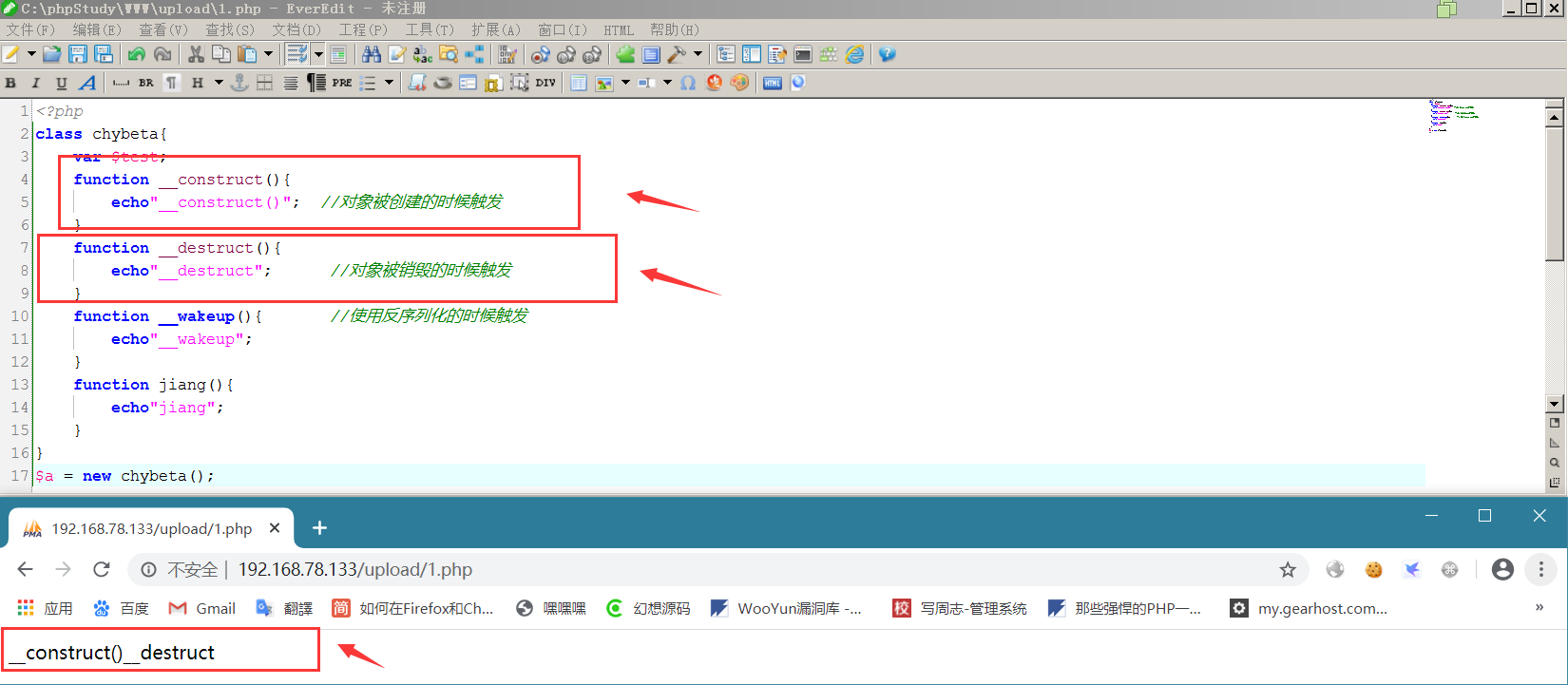Toggle the console output panel icon
This screenshot has width=1568, height=685.
803,54
